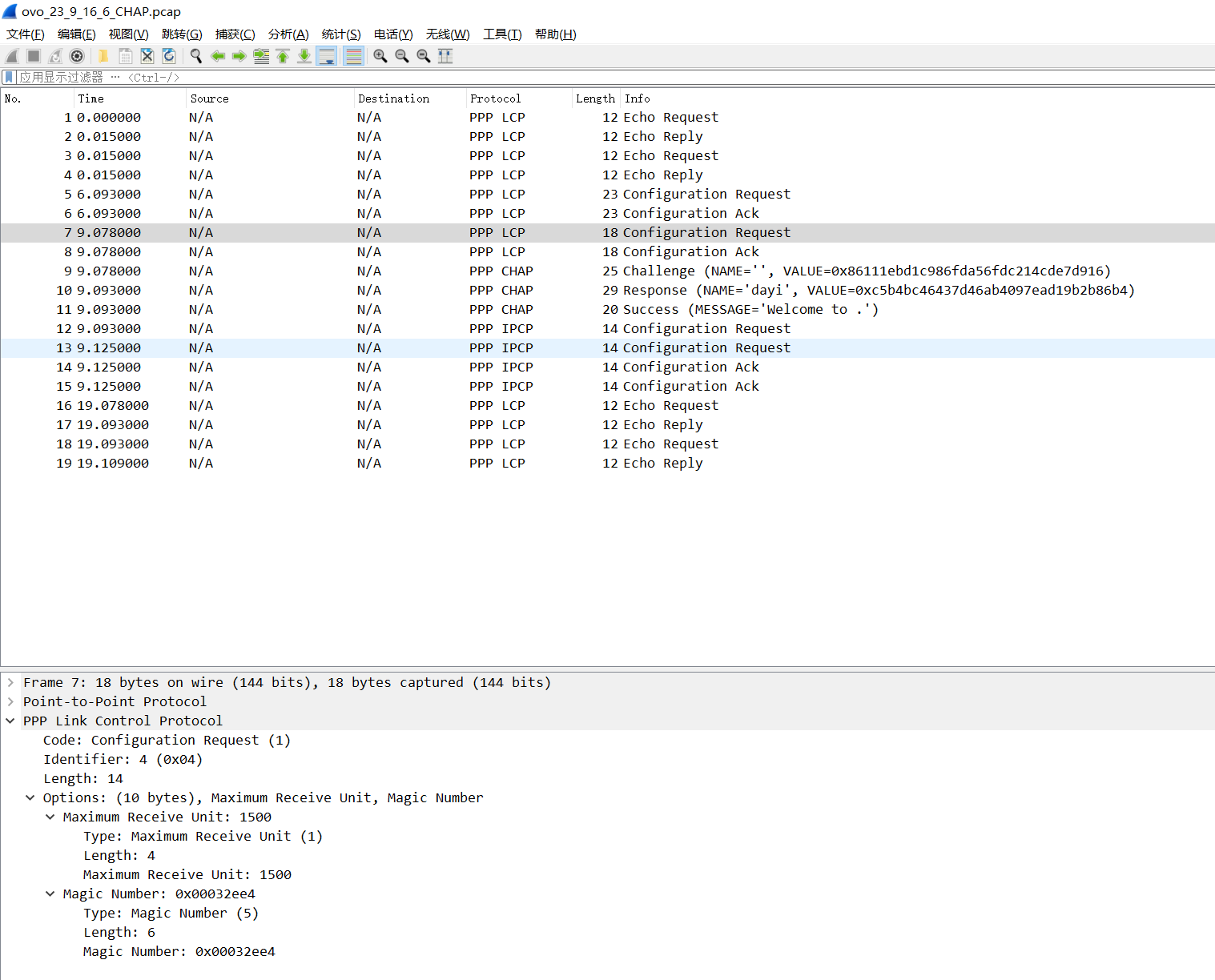Image resolution: width=1215 pixels, height=980 pixels.
Task: Select packet 9 CHAP Challenge row
Action: pyautogui.click(x=607, y=271)
